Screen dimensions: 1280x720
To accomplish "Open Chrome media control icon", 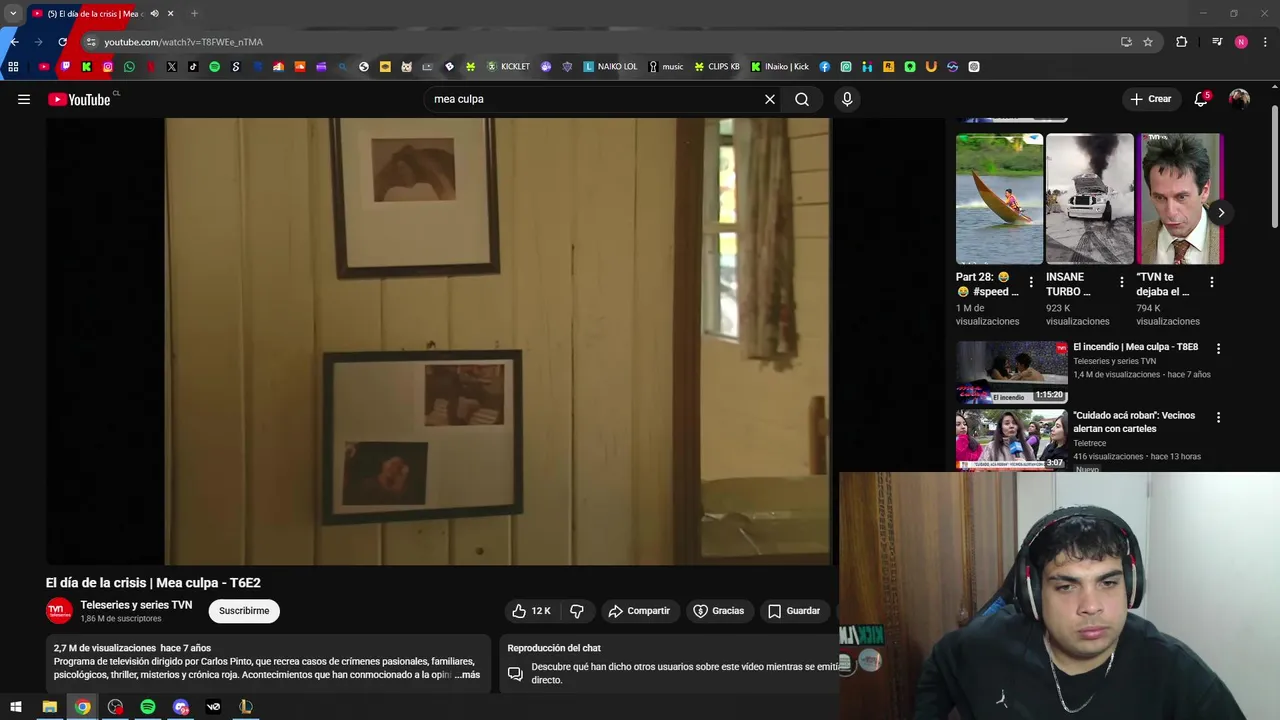I will pyautogui.click(x=1217, y=42).
